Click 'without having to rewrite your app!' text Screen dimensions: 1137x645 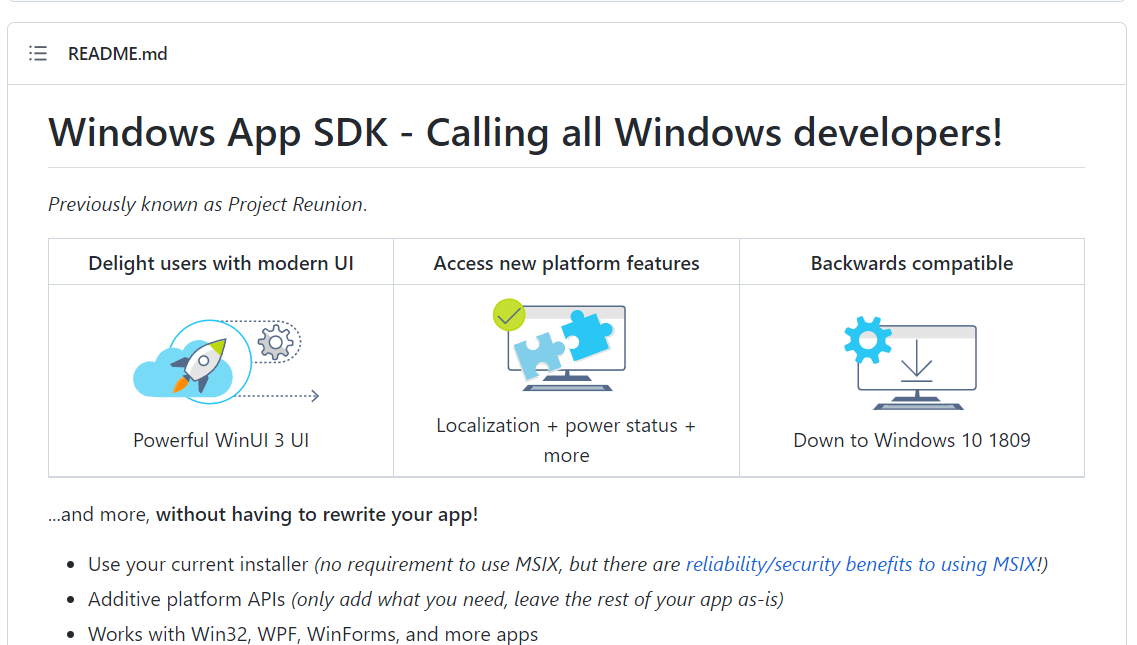[317, 514]
